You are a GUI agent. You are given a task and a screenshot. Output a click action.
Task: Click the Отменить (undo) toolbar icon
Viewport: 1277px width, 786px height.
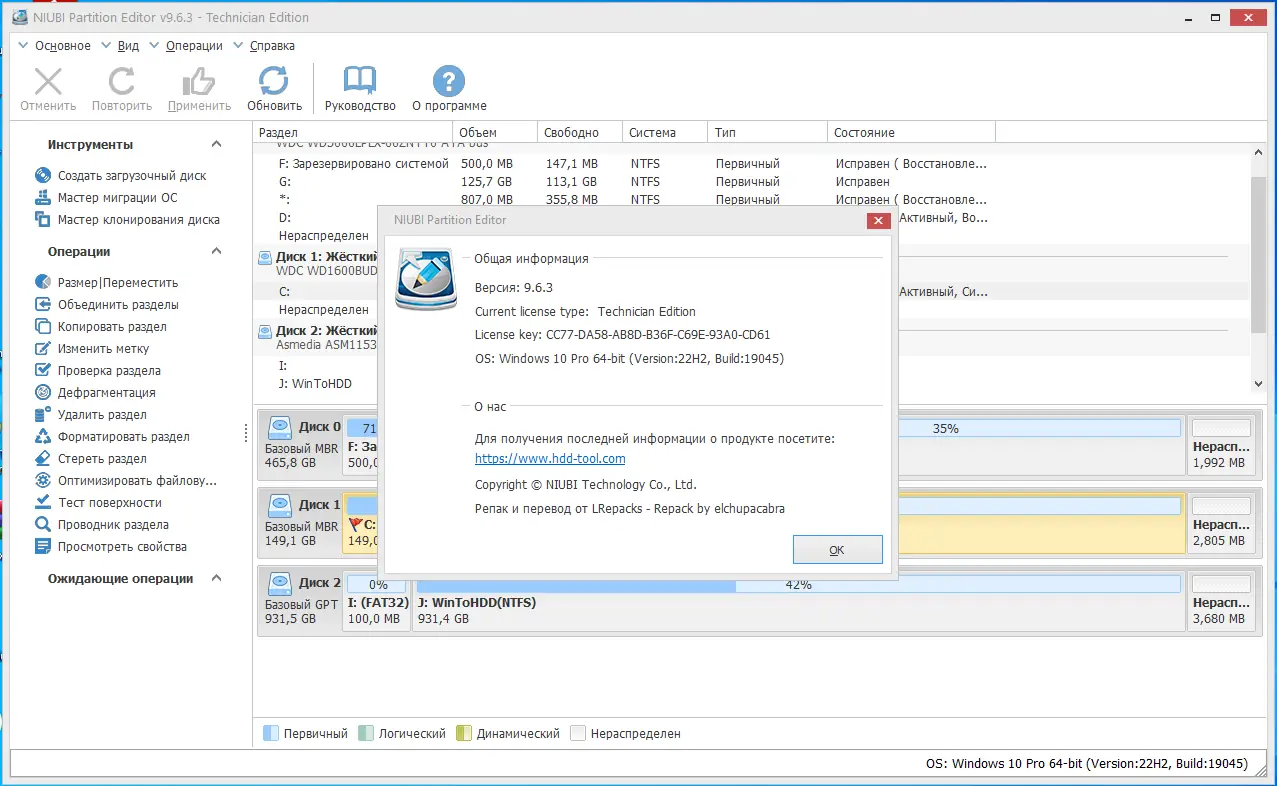pos(48,81)
